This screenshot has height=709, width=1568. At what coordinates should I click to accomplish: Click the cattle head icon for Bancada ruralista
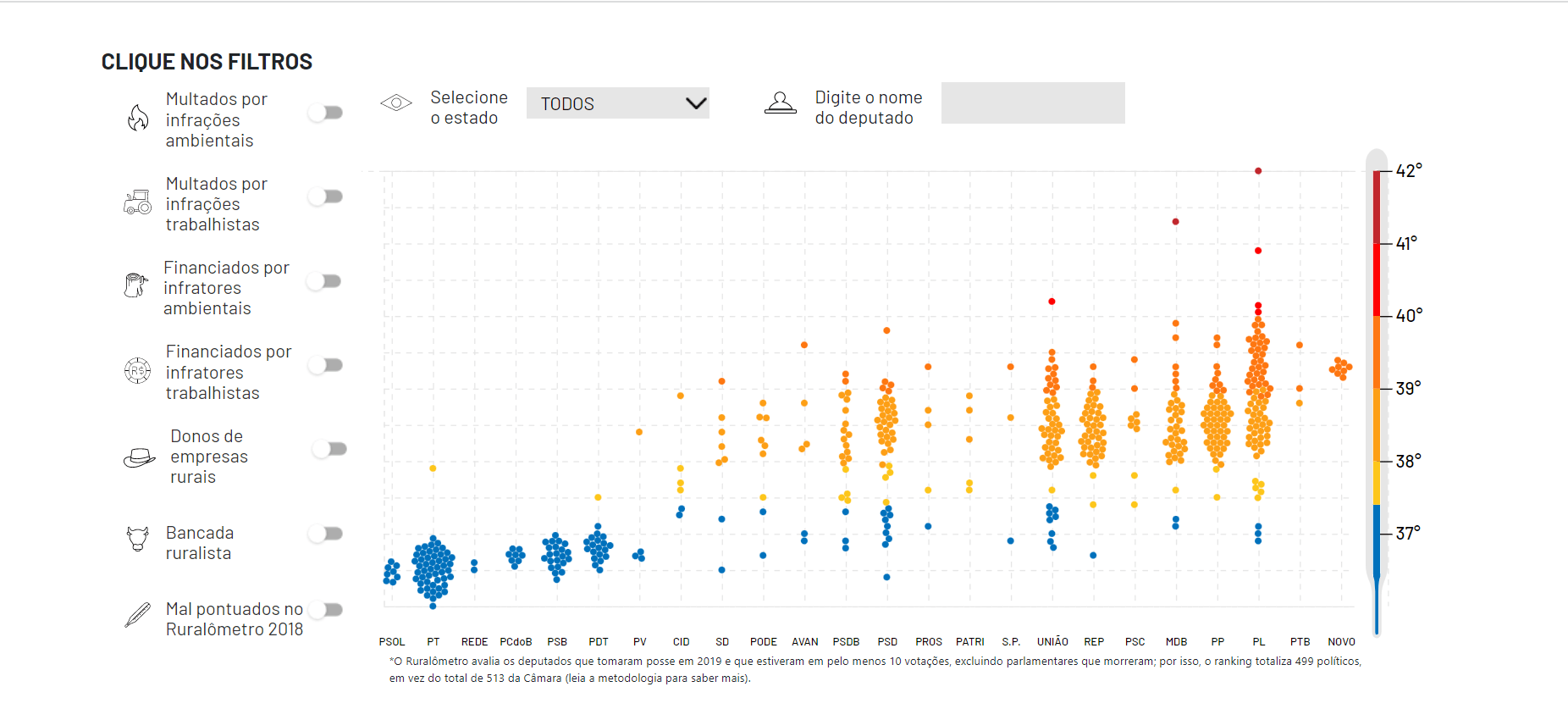[x=137, y=539]
